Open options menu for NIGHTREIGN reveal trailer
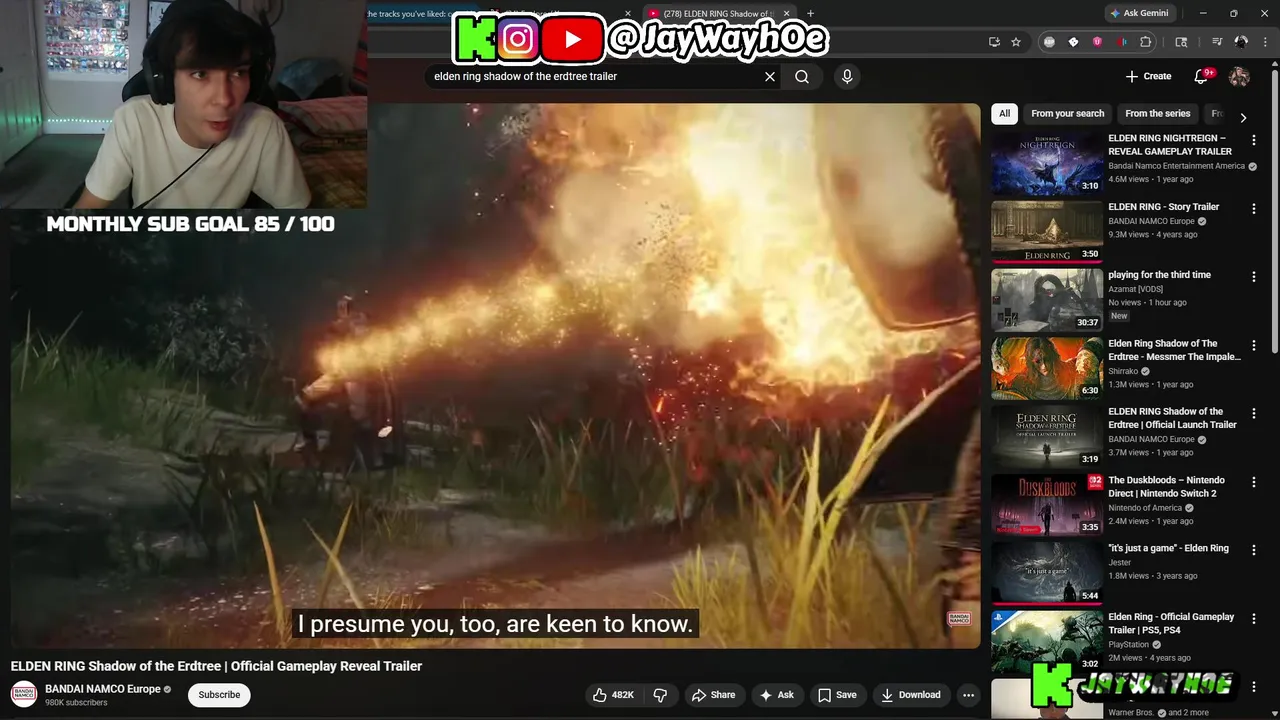 click(x=1254, y=140)
